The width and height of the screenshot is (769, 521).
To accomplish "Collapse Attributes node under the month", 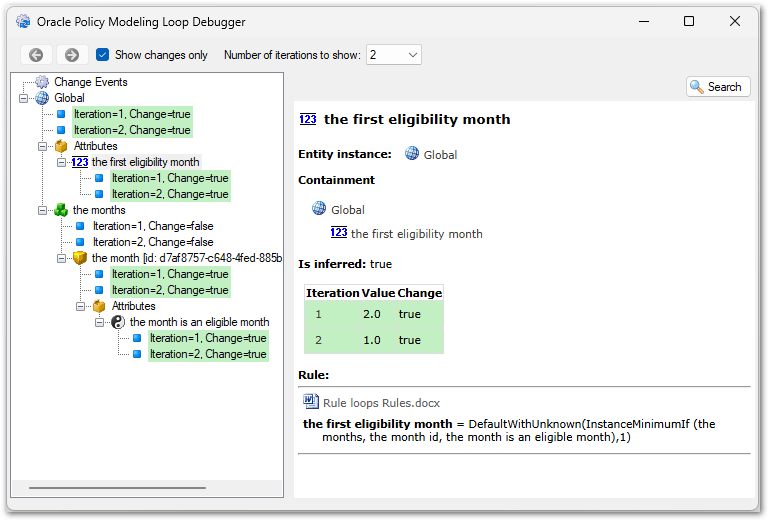I will tap(80, 307).
